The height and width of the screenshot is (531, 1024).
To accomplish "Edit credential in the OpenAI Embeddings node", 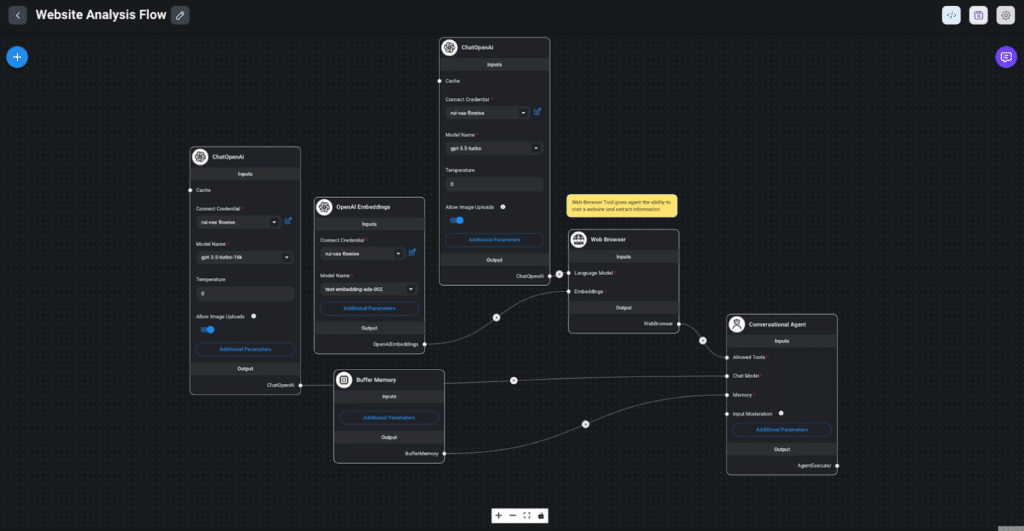I will pos(412,253).
